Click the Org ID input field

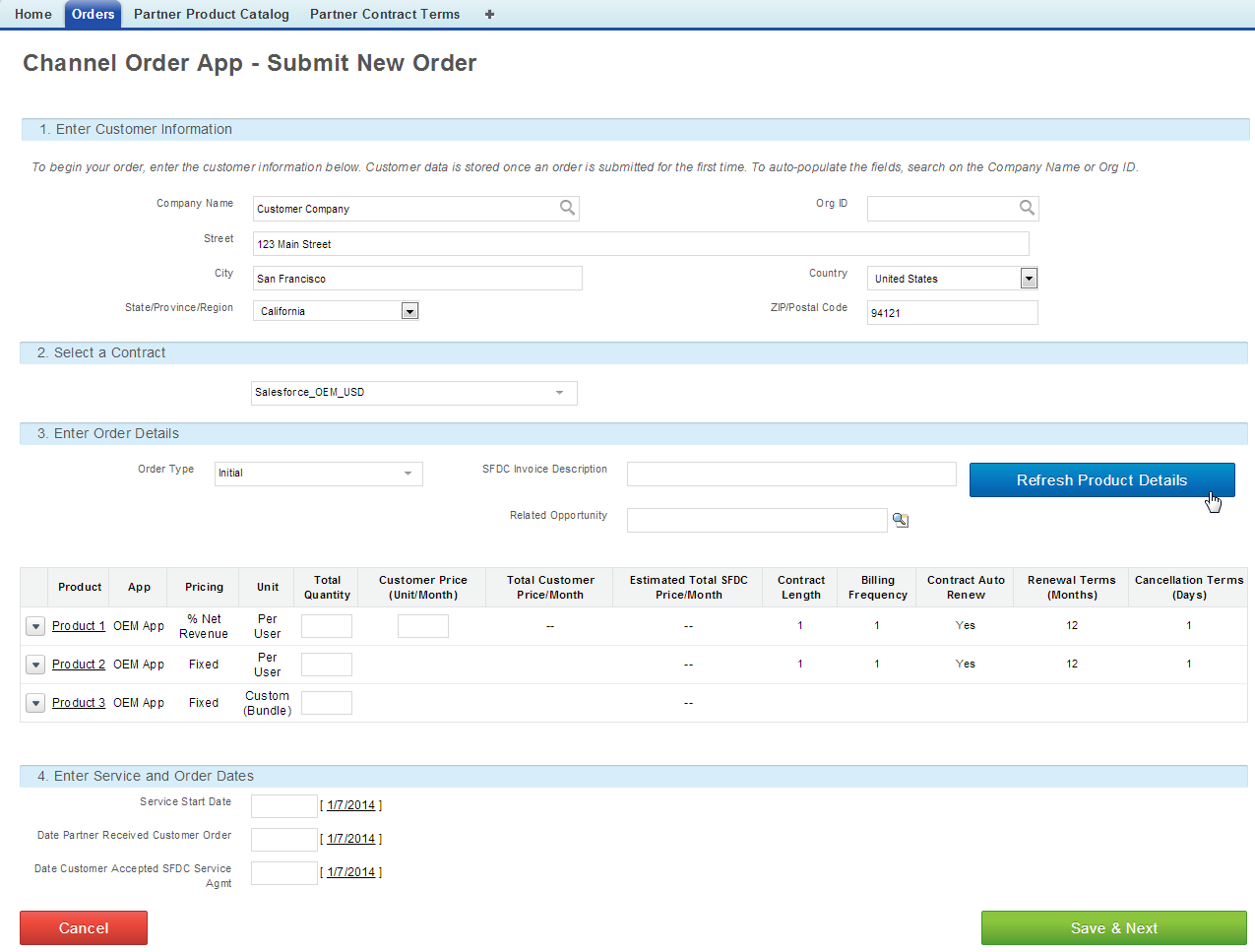click(953, 208)
